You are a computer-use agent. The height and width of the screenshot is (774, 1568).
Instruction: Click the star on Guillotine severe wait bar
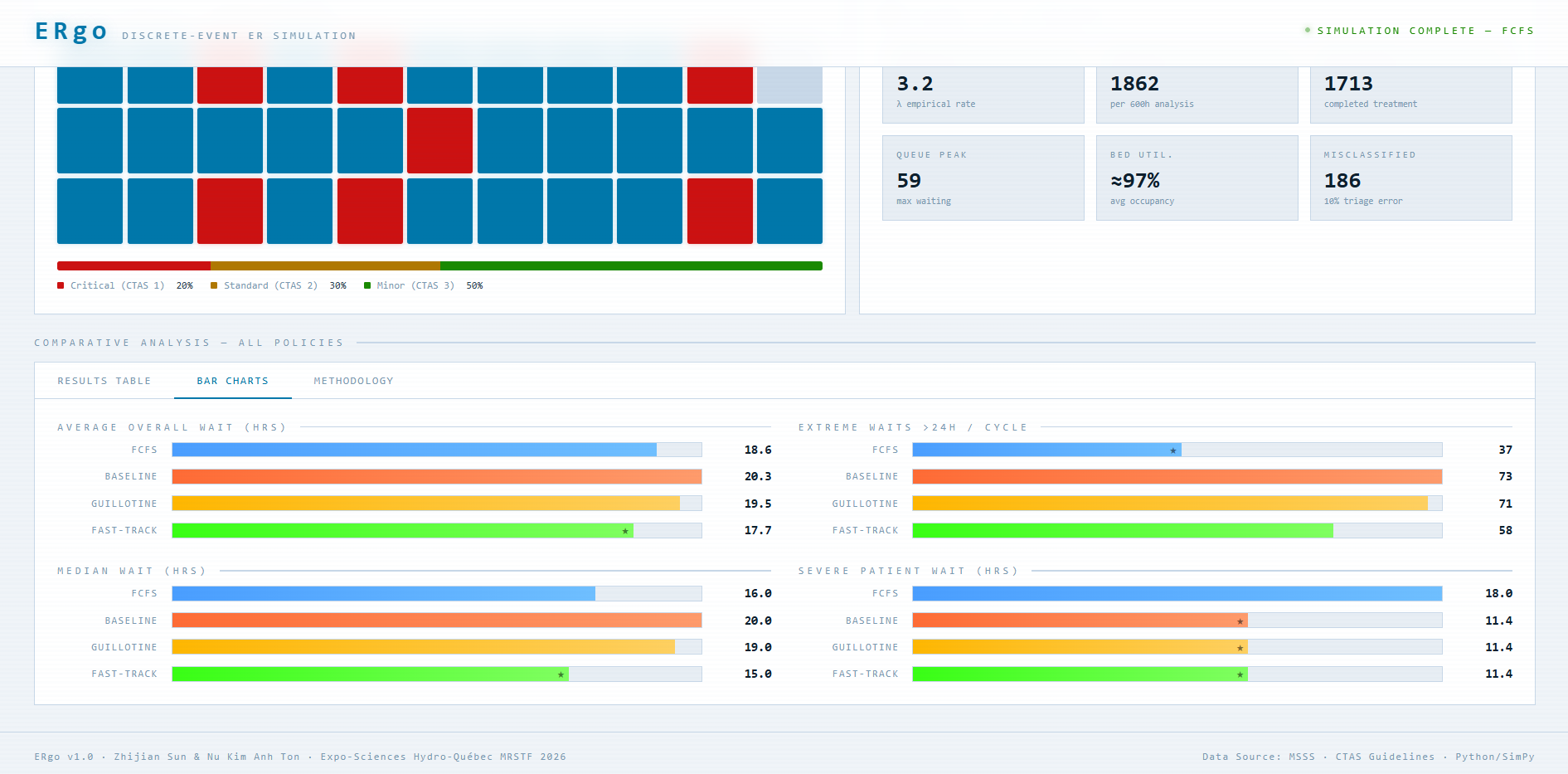1240,648
